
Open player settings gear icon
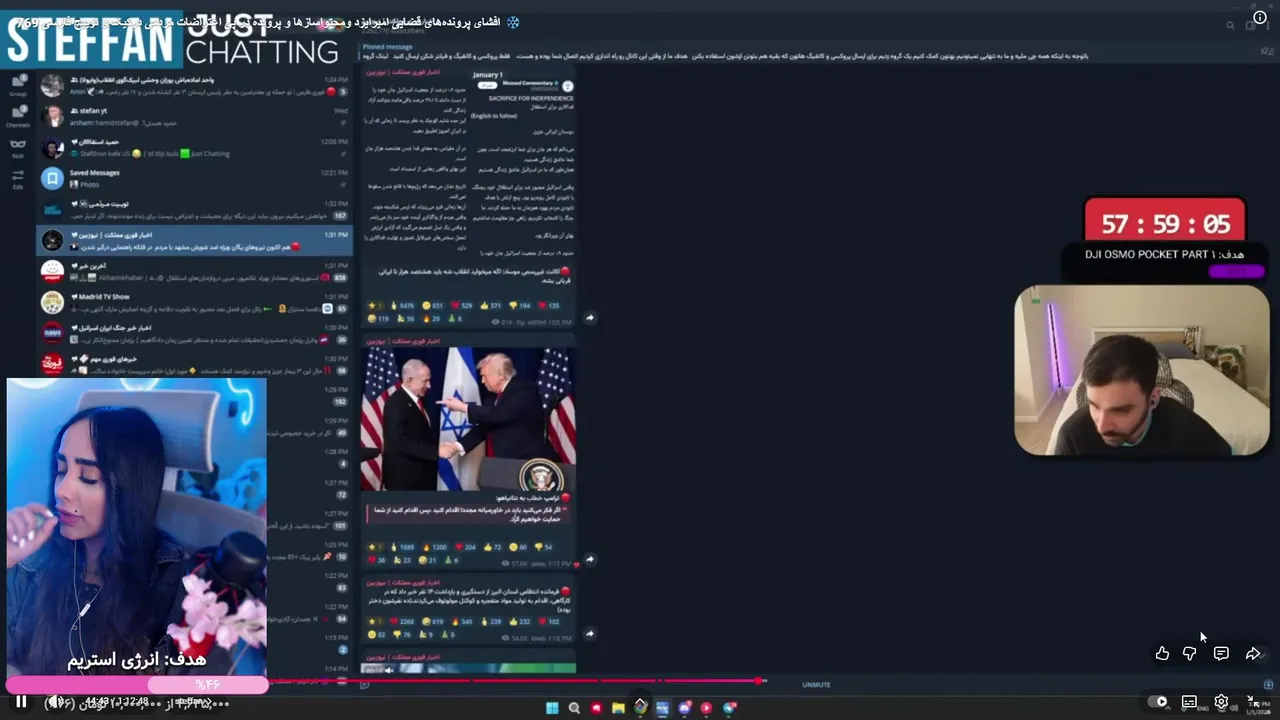coord(1221,702)
